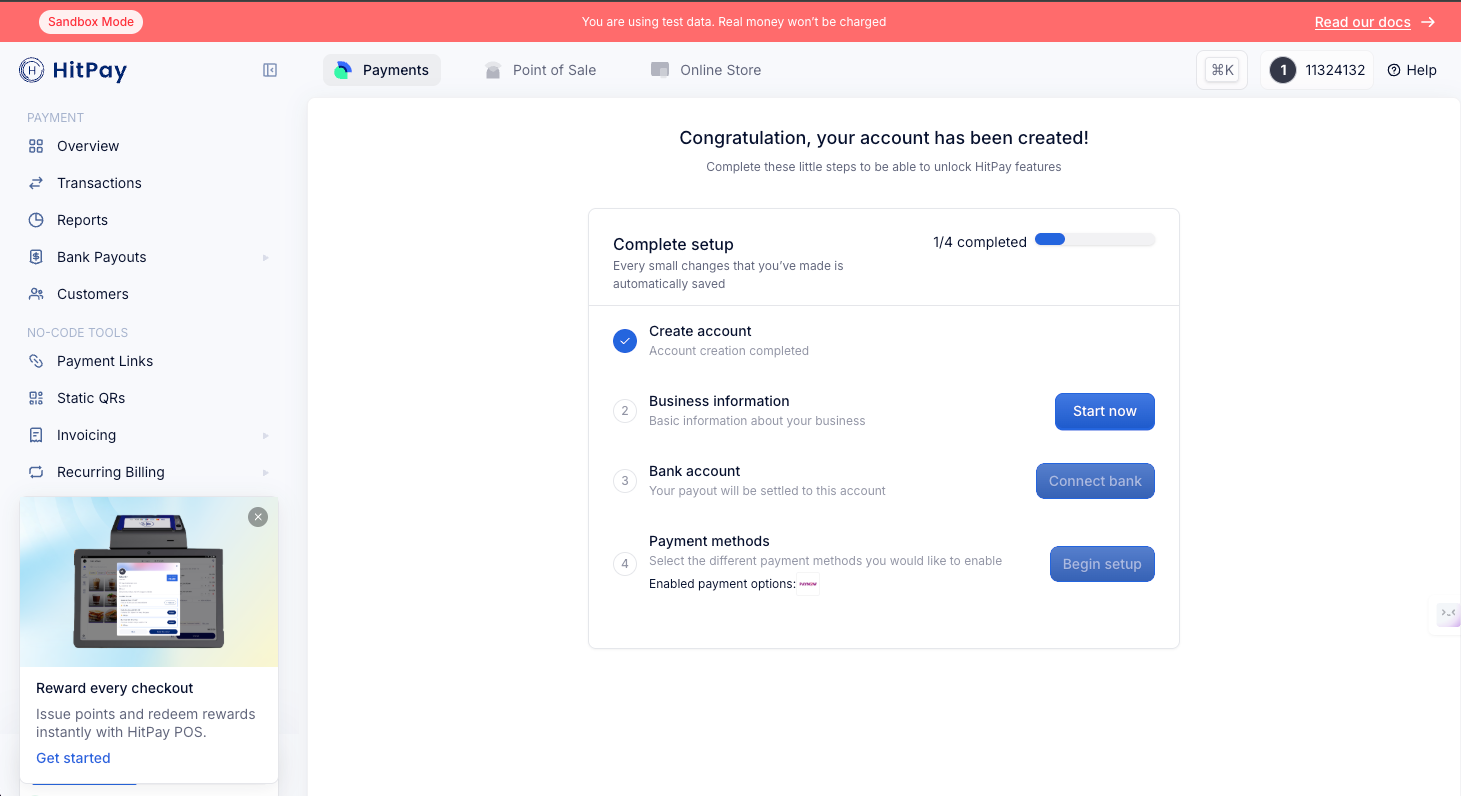The width and height of the screenshot is (1461, 796).
Task: Select step 4 Payment methods circle
Action: 625,564
